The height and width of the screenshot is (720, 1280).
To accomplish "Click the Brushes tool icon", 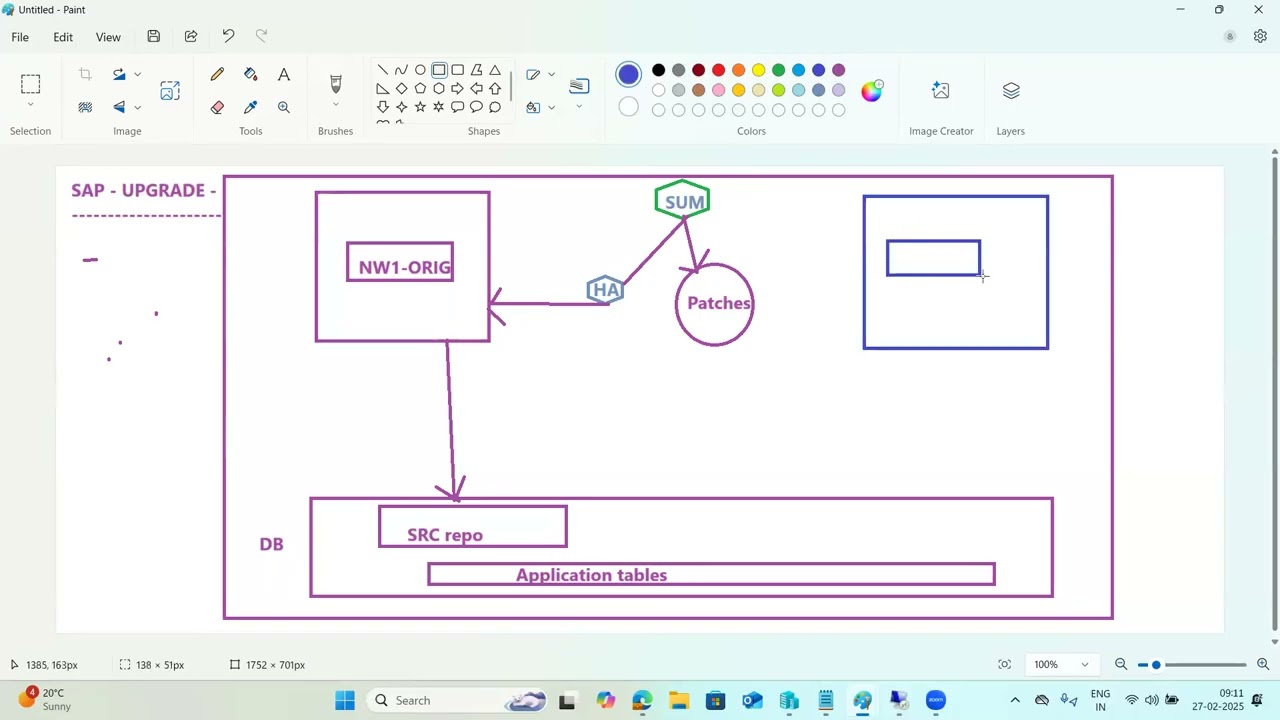I will pos(335,83).
